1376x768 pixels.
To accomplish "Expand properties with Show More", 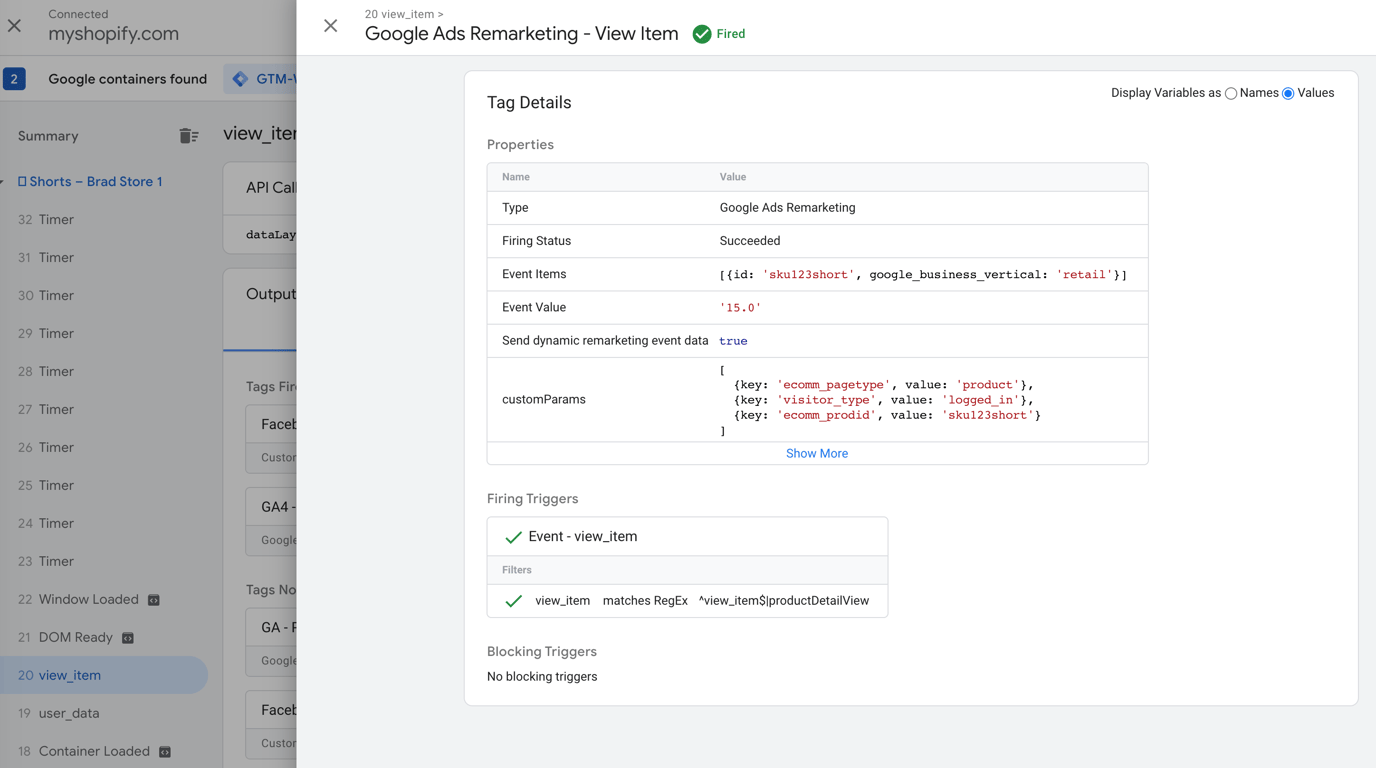I will 816,454.
